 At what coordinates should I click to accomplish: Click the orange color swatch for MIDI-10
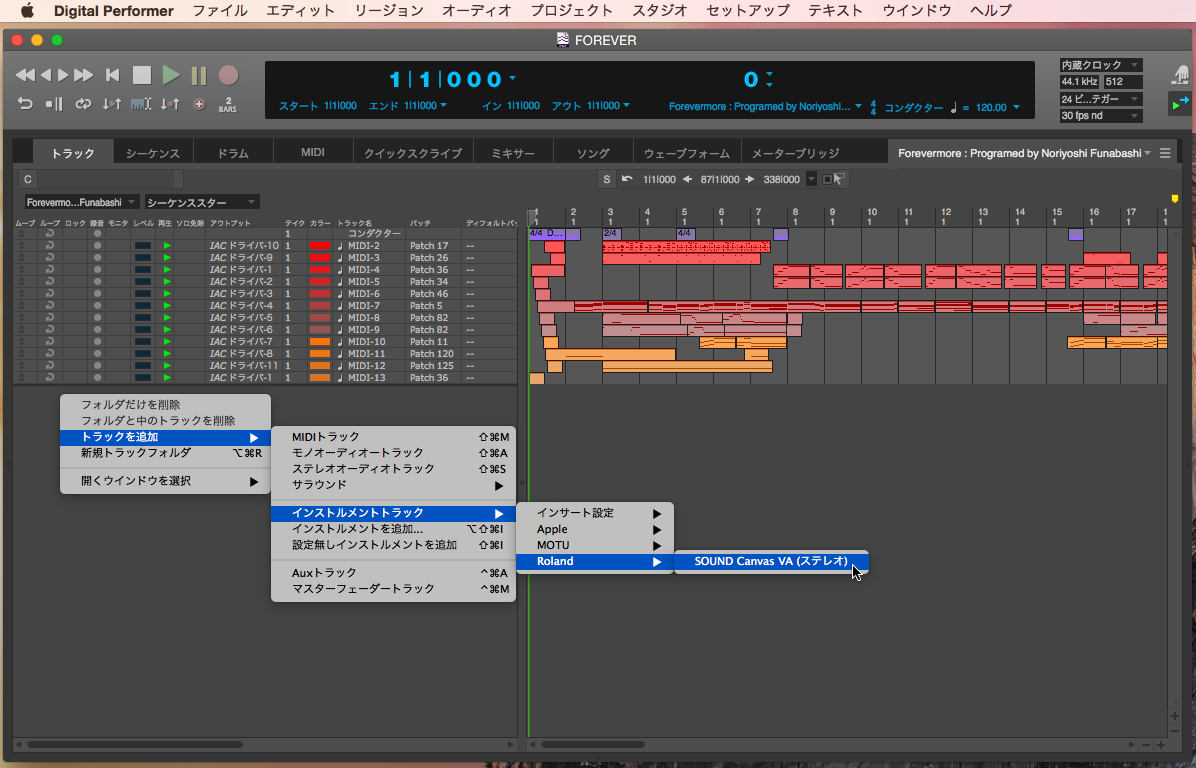coord(320,342)
